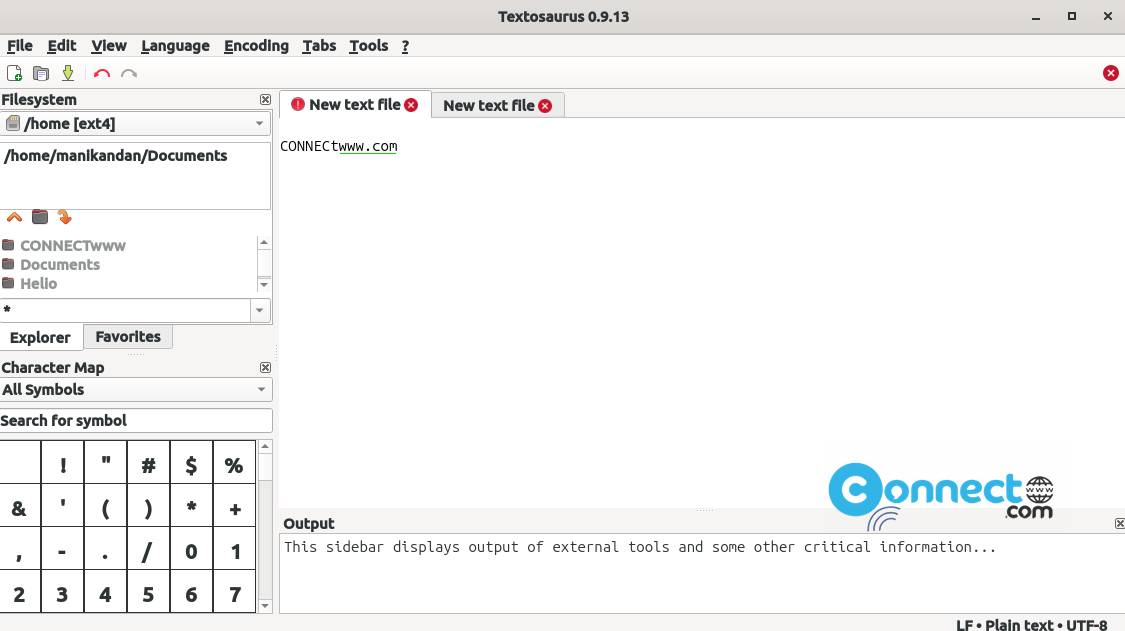Click Plain text in status bar
Viewport: 1125px width, 631px height.
1019,624
